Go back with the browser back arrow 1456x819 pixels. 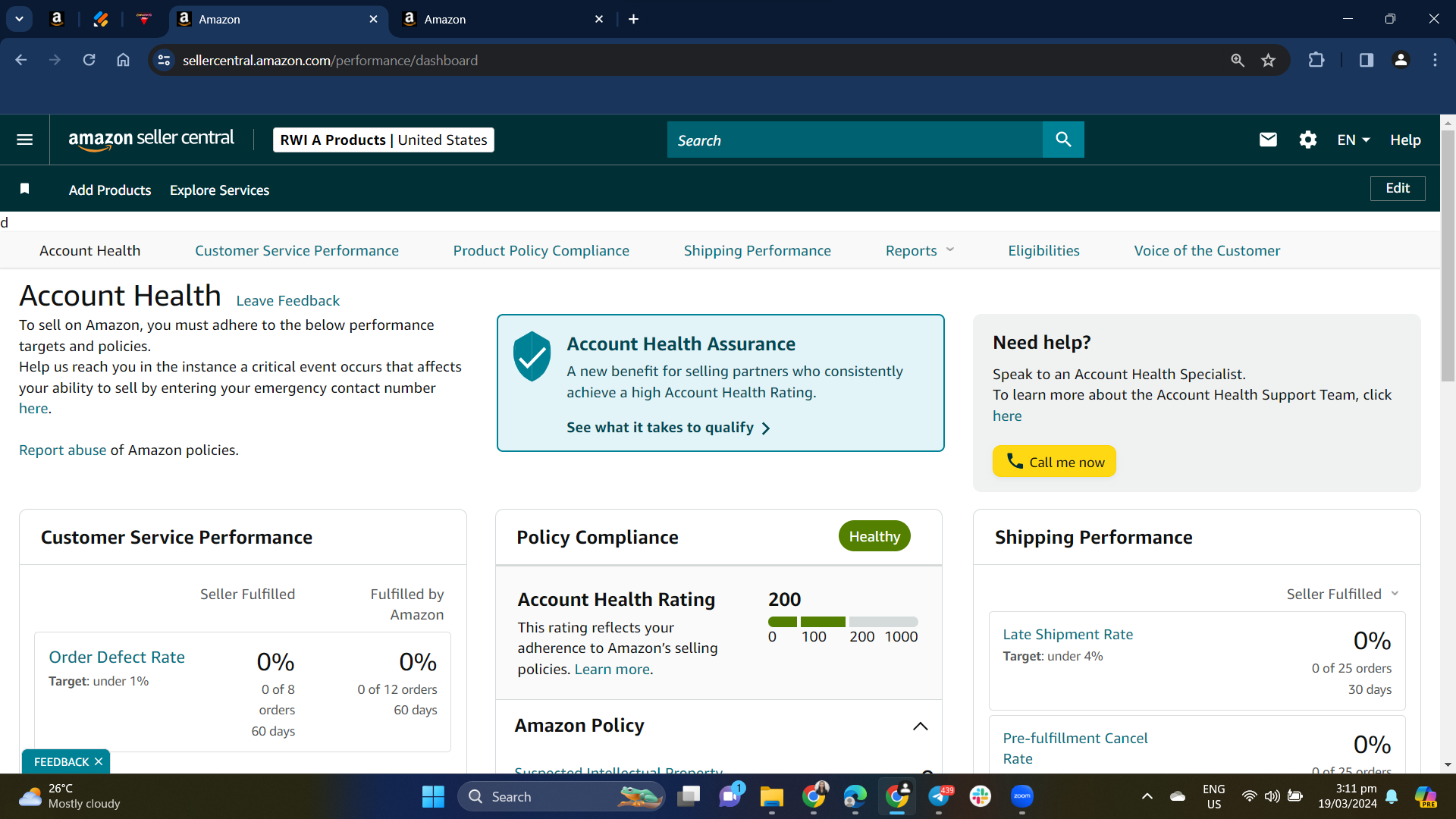pyautogui.click(x=21, y=60)
